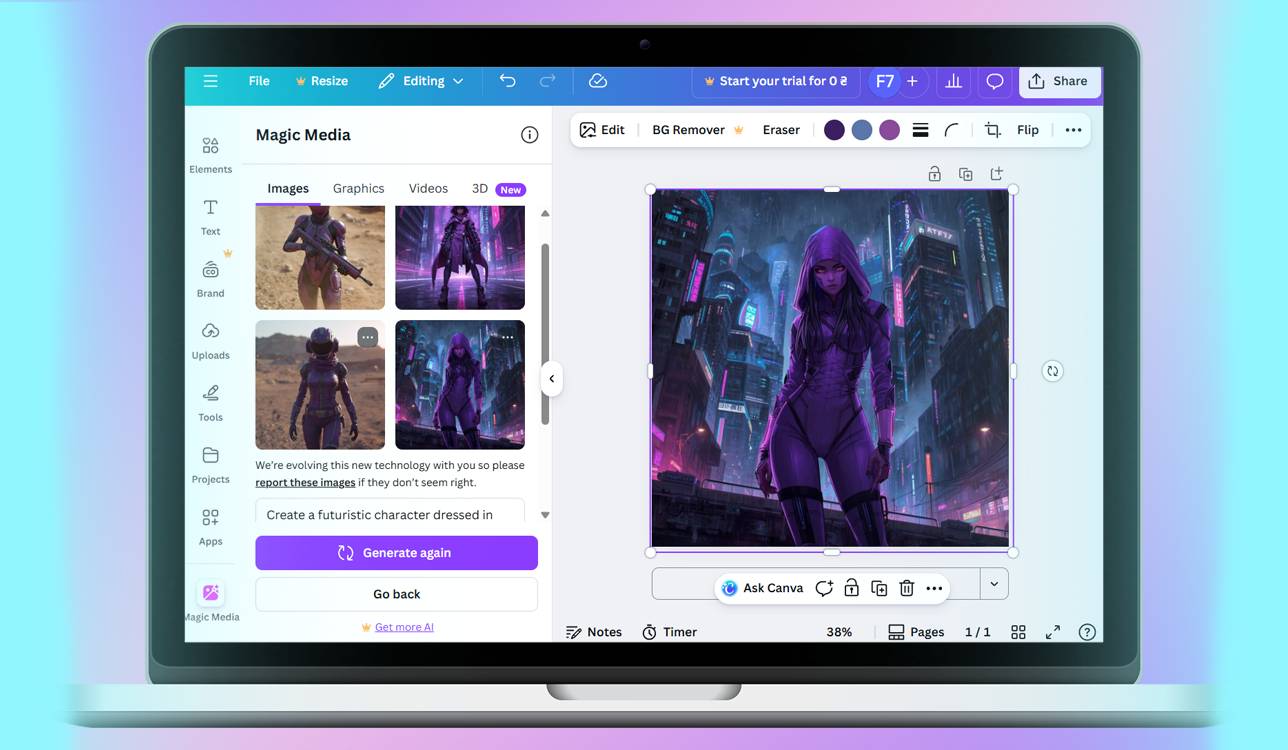
Task: Open the Uploads sidebar panel
Action: pyautogui.click(x=210, y=341)
